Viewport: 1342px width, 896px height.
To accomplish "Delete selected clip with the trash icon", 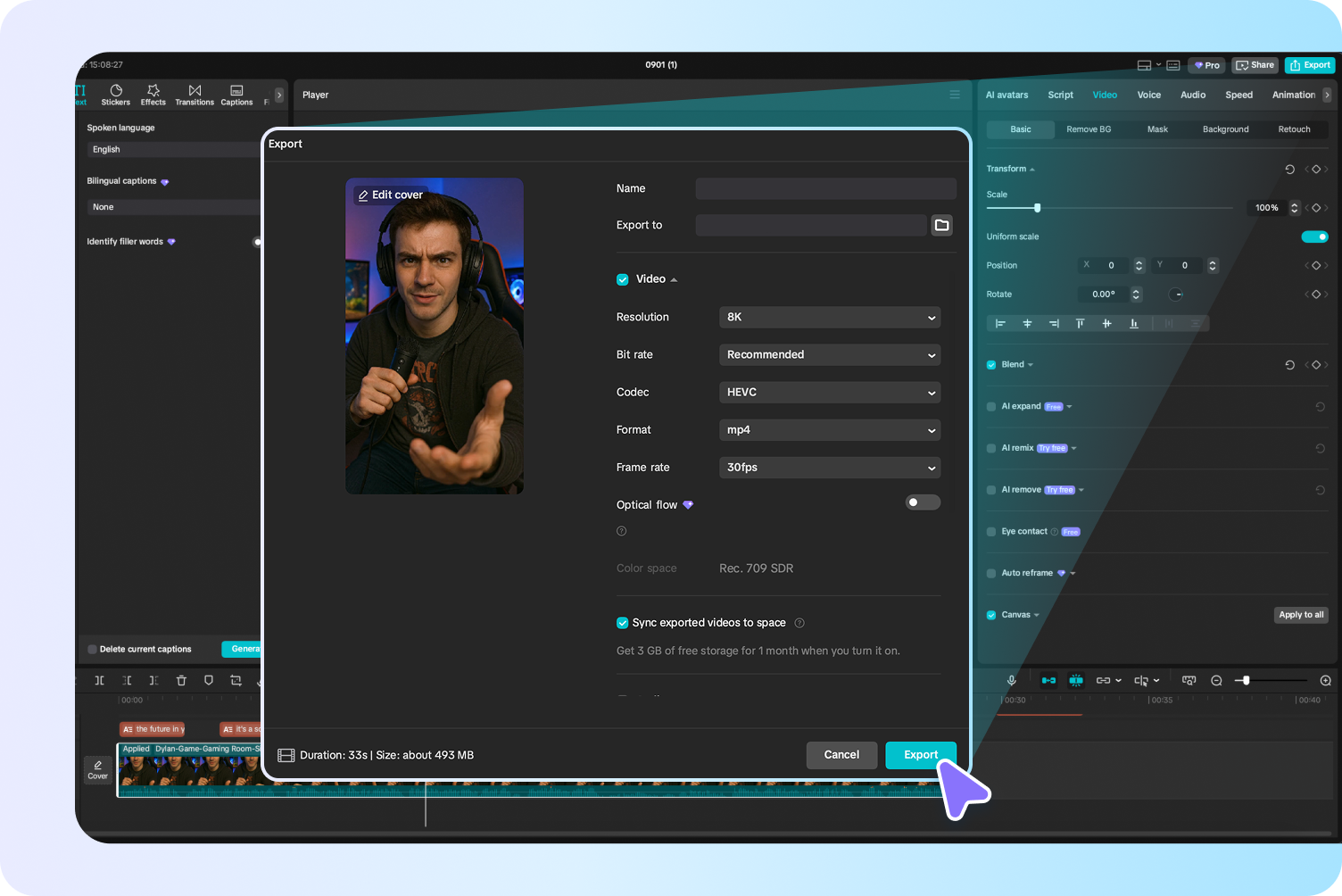I will [x=181, y=680].
